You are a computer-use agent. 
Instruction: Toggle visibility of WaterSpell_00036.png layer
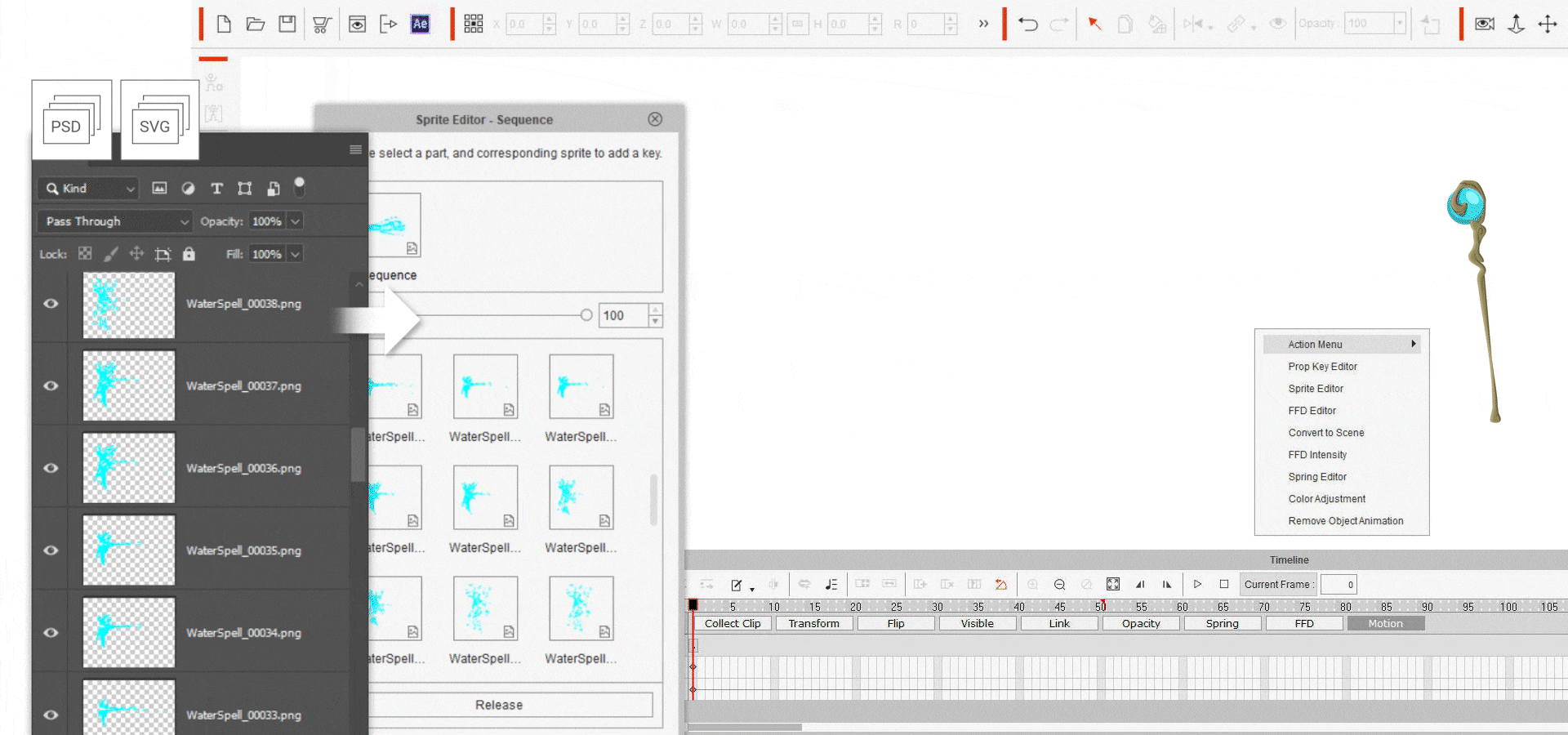click(51, 468)
